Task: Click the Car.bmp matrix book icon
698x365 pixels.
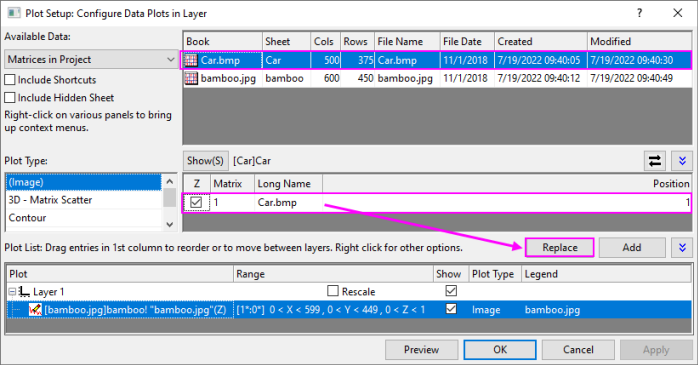Action: pyautogui.click(x=191, y=60)
